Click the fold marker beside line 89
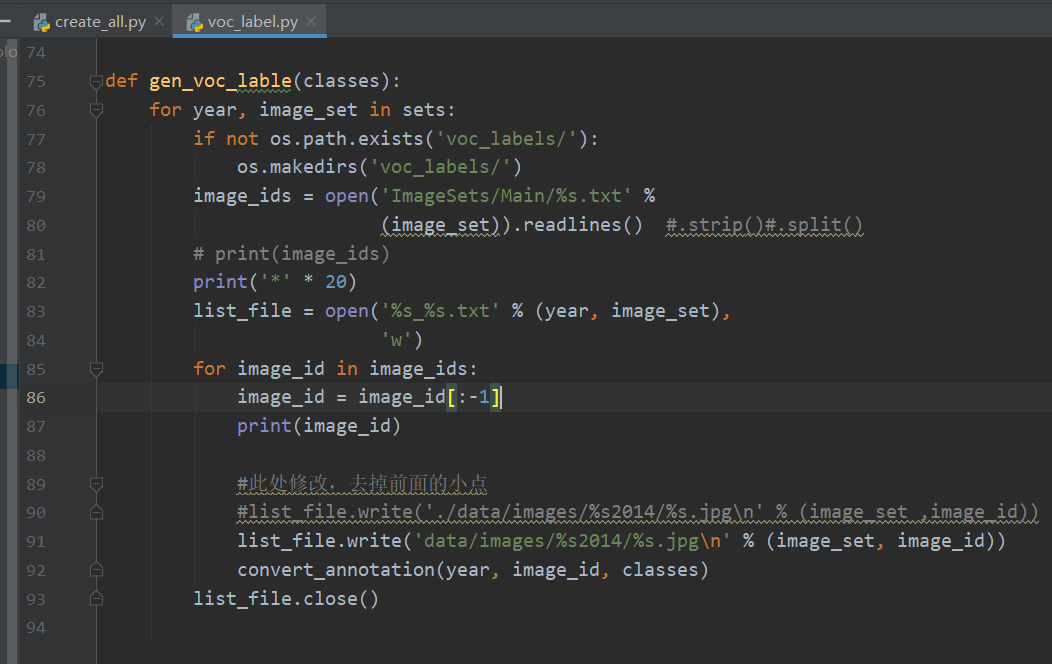This screenshot has height=664, width=1052. pyautogui.click(x=96, y=484)
